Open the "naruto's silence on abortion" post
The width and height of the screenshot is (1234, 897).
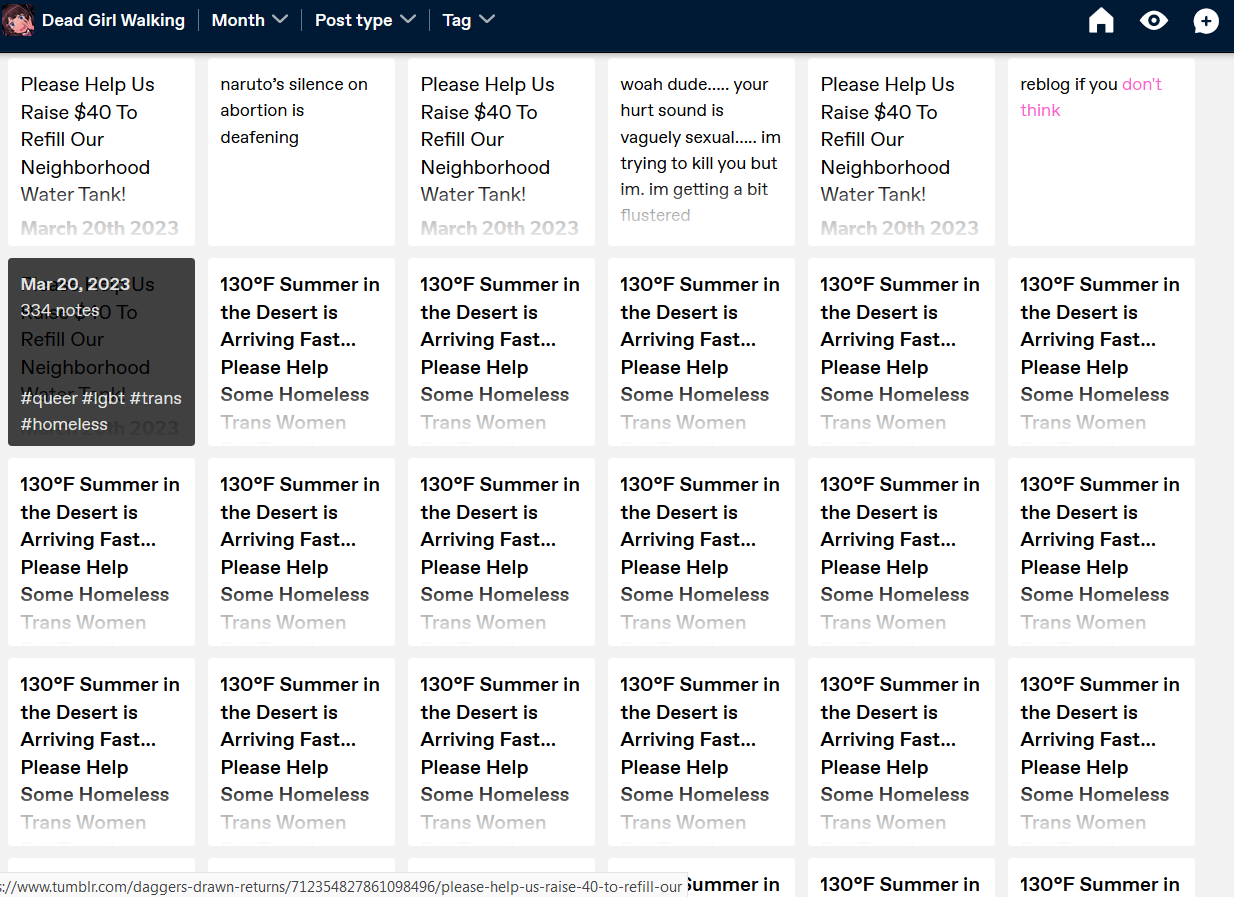click(x=301, y=152)
